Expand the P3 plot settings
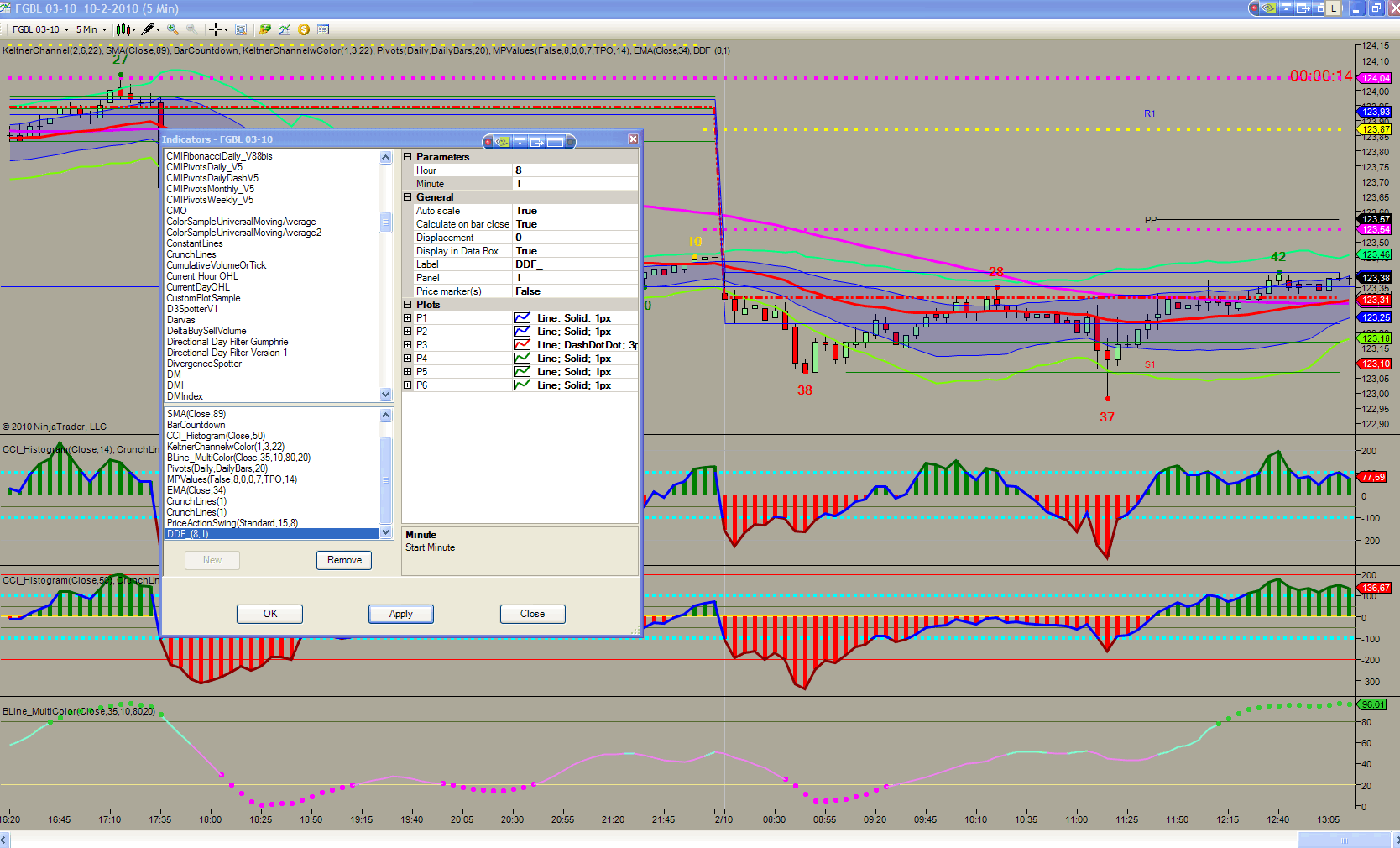Image resolution: width=1400 pixels, height=848 pixels. tap(408, 345)
